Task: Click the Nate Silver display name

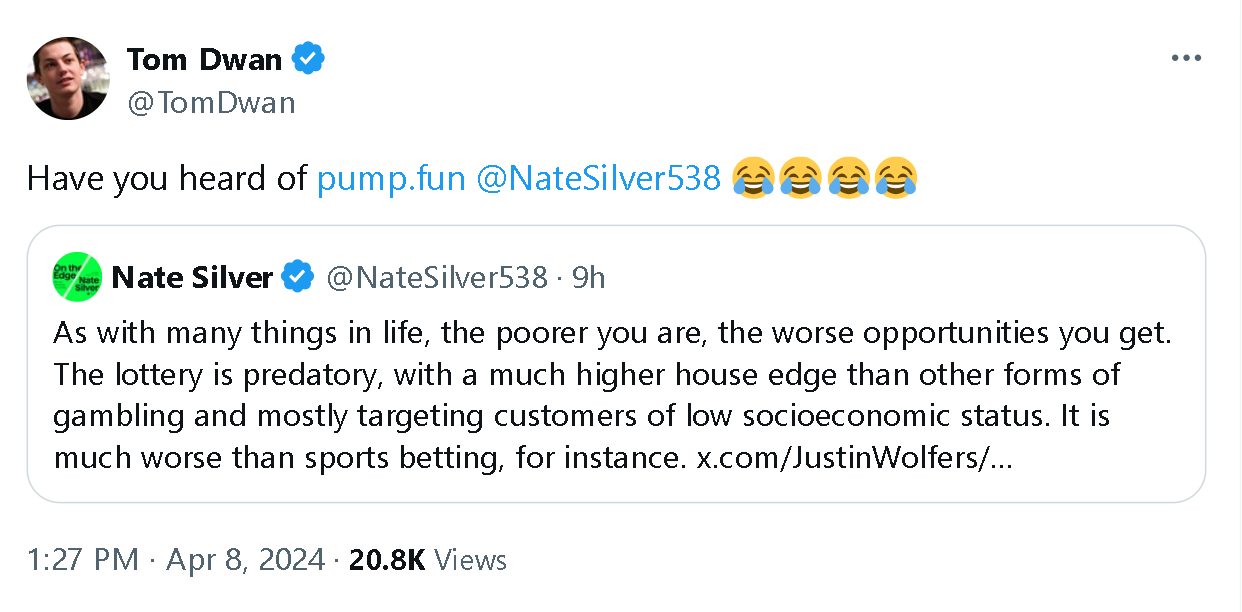Action: pyautogui.click(x=192, y=277)
